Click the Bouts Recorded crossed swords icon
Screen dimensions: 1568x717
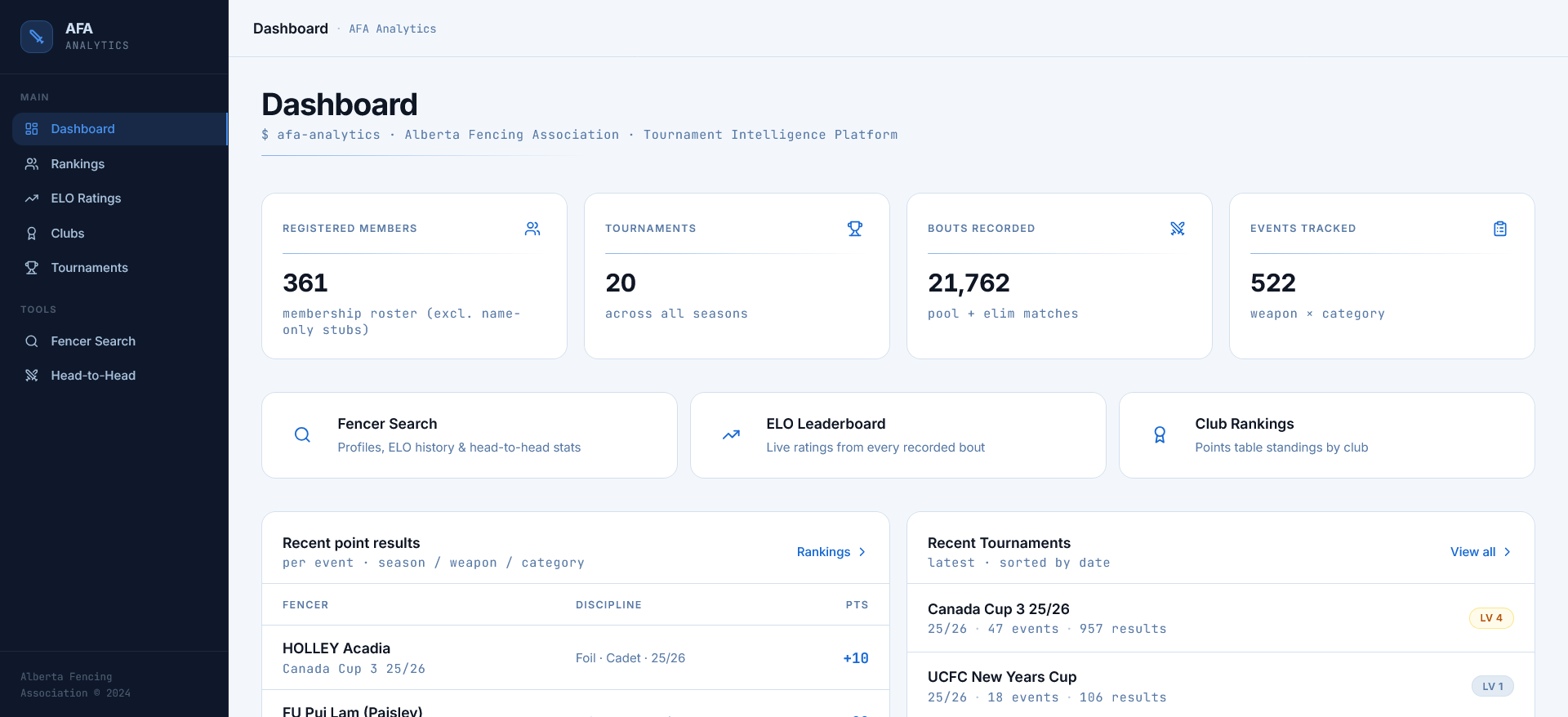[1178, 229]
